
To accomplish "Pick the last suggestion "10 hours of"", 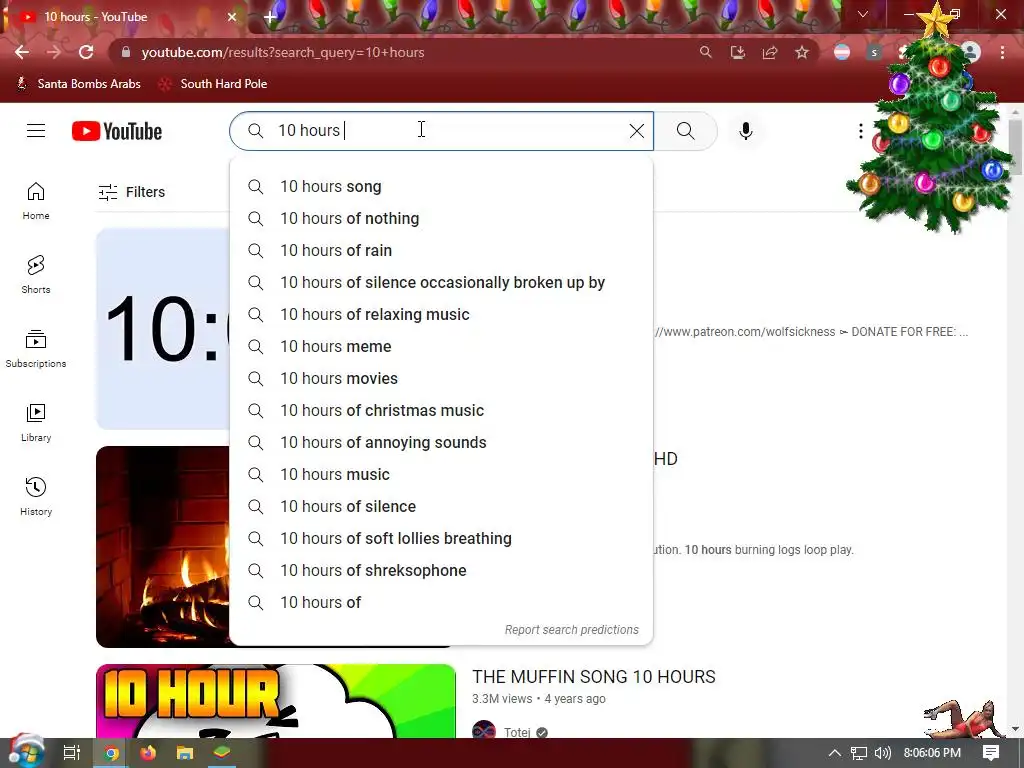I will (441, 603).
